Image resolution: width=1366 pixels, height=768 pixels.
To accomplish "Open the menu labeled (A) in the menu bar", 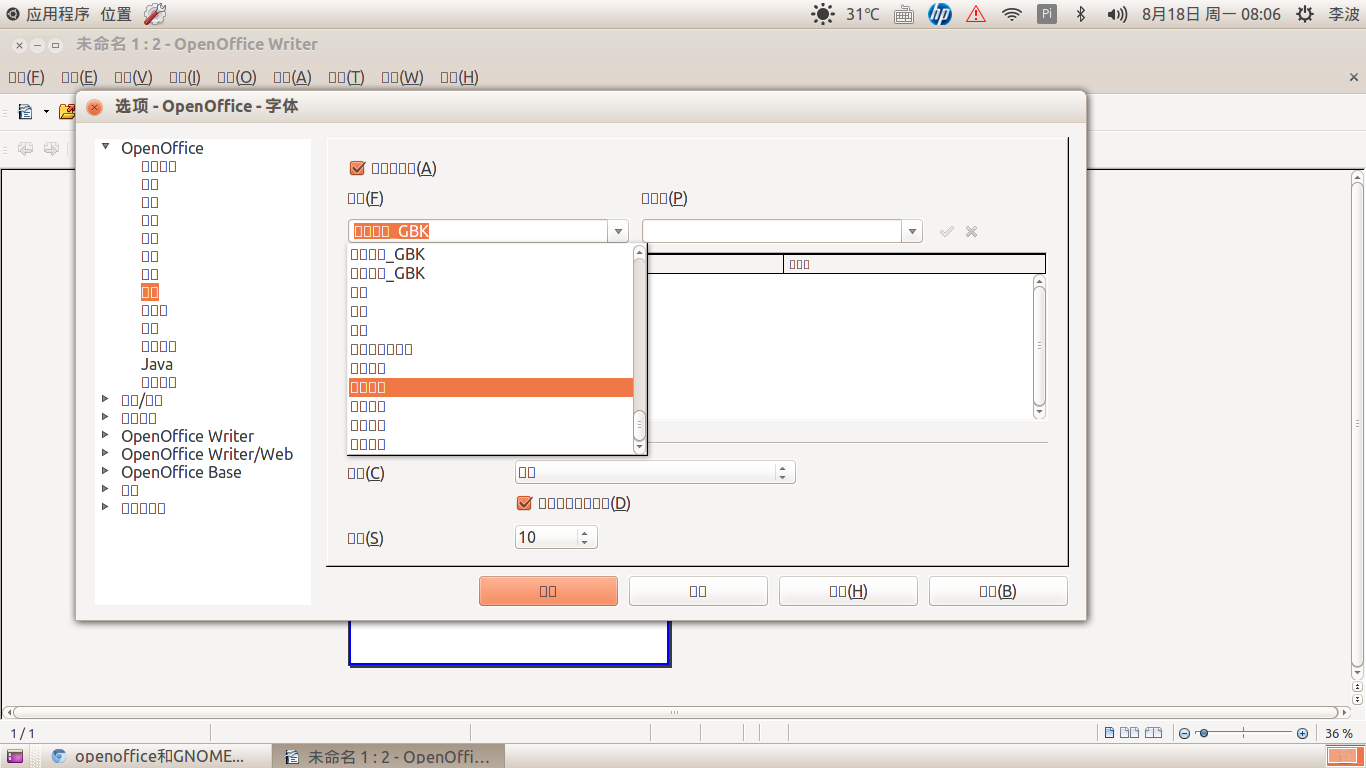I will tap(292, 77).
